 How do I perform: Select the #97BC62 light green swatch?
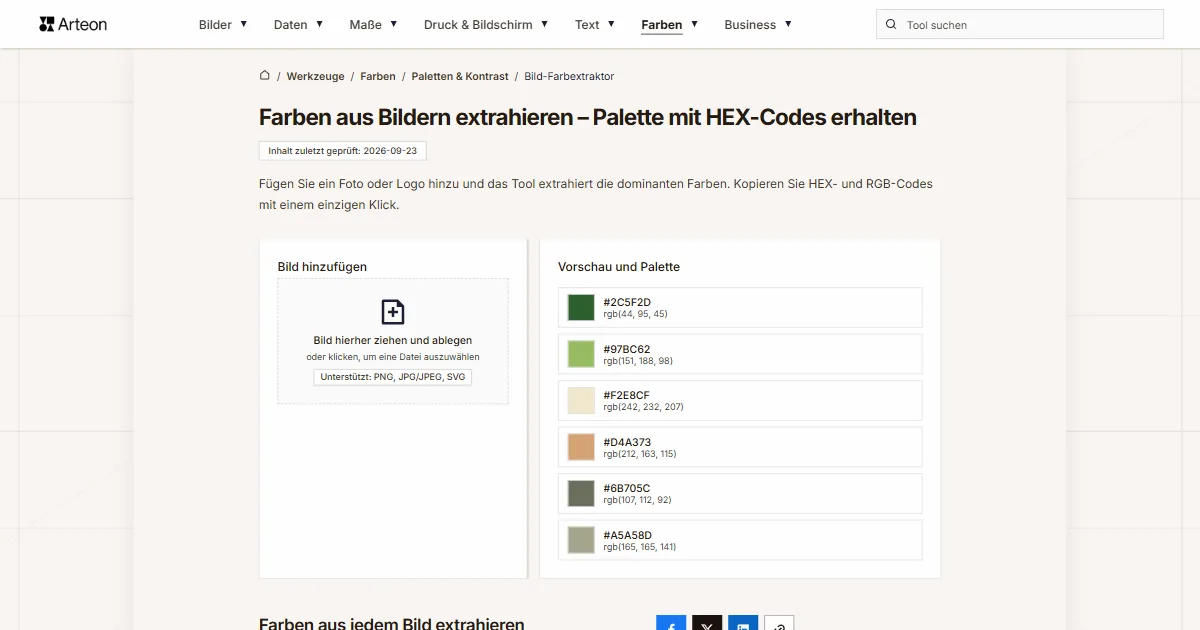(581, 354)
